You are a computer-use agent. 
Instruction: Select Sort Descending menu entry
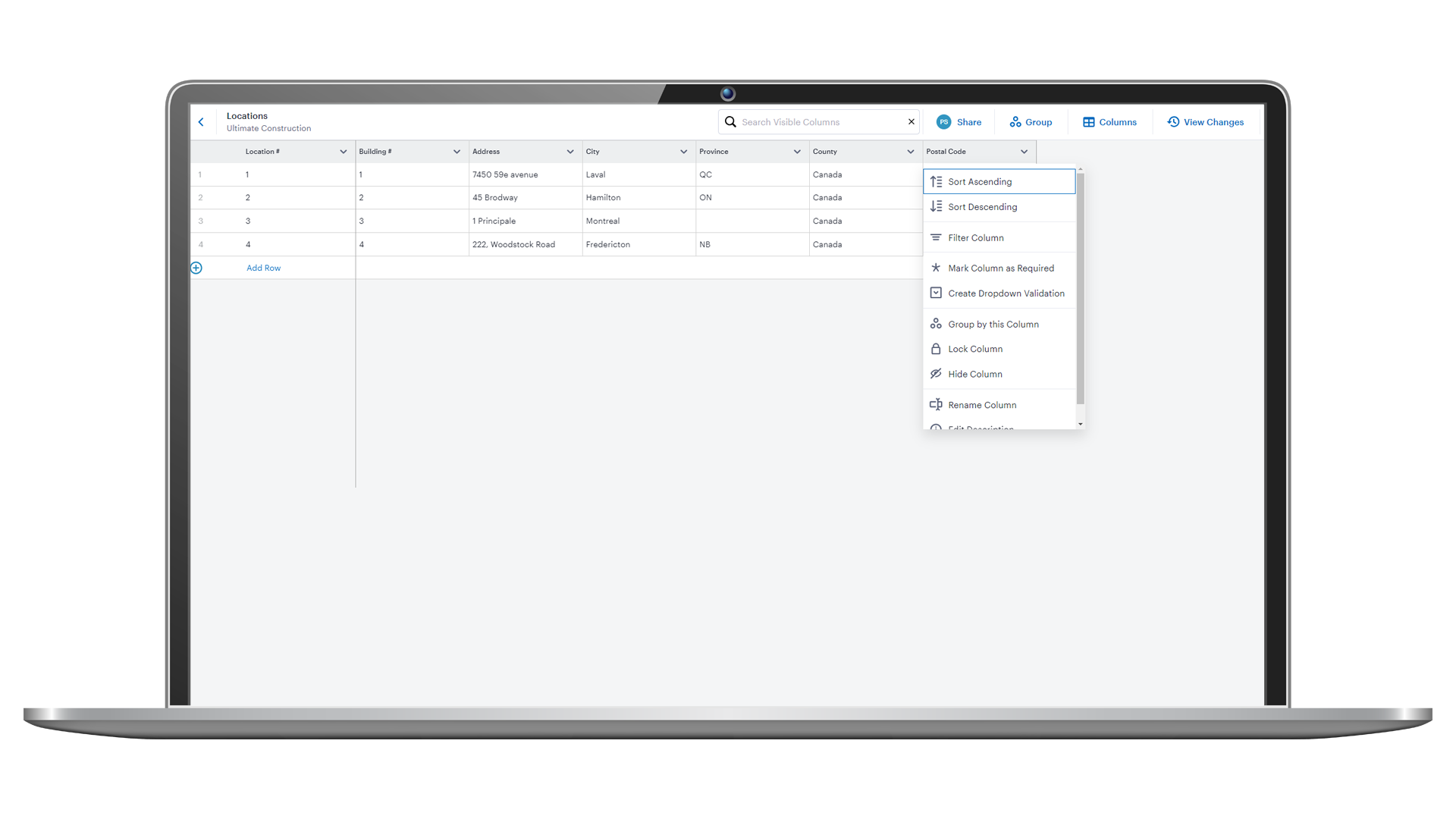pos(982,207)
